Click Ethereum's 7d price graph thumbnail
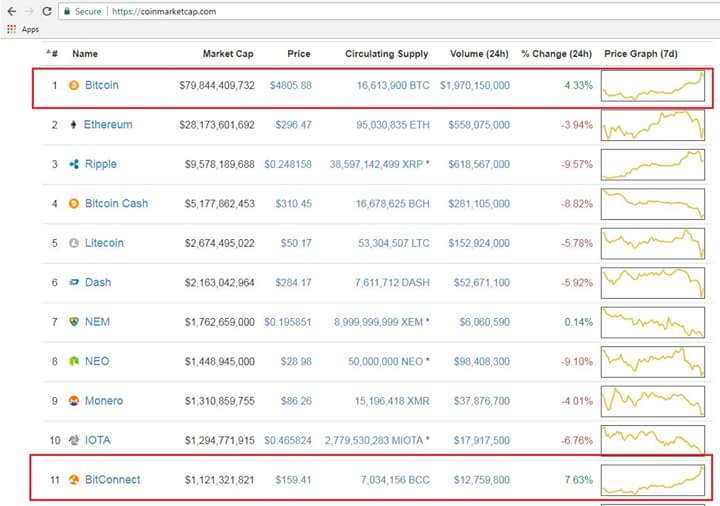Image resolution: width=720 pixels, height=506 pixels. point(652,125)
